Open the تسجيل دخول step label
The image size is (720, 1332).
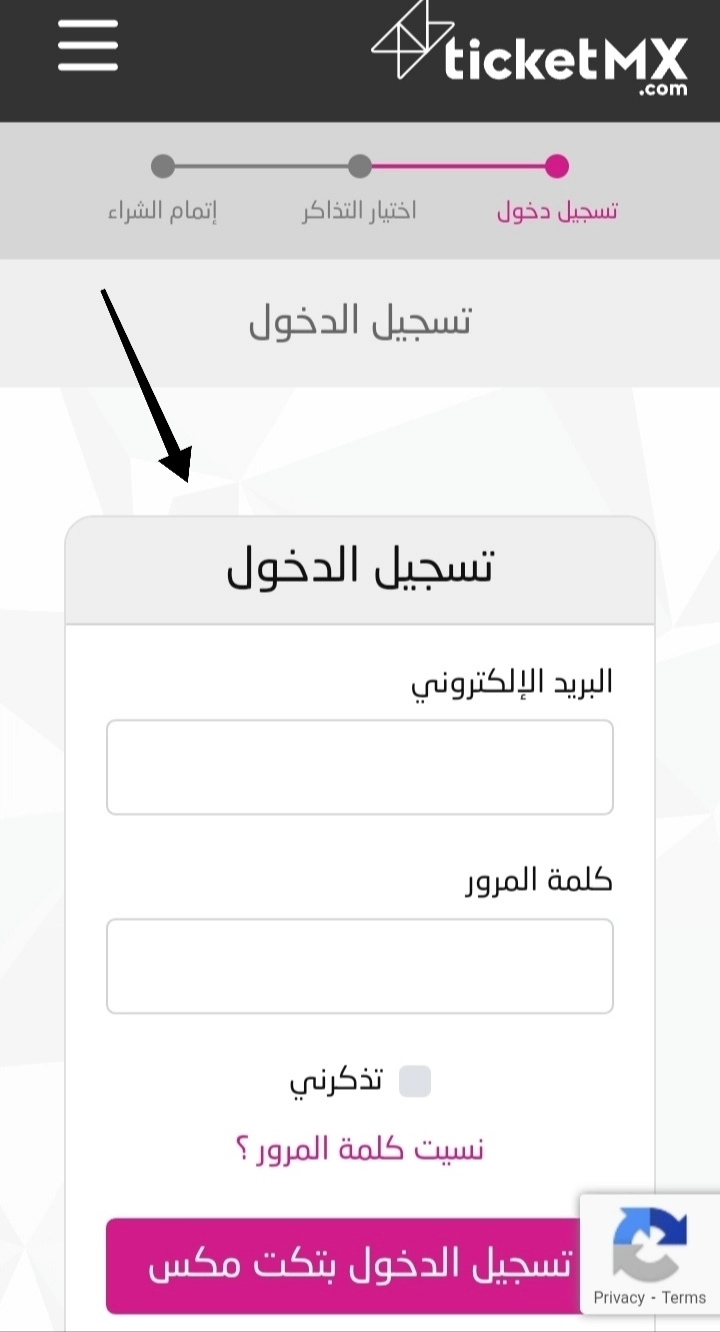click(x=557, y=211)
